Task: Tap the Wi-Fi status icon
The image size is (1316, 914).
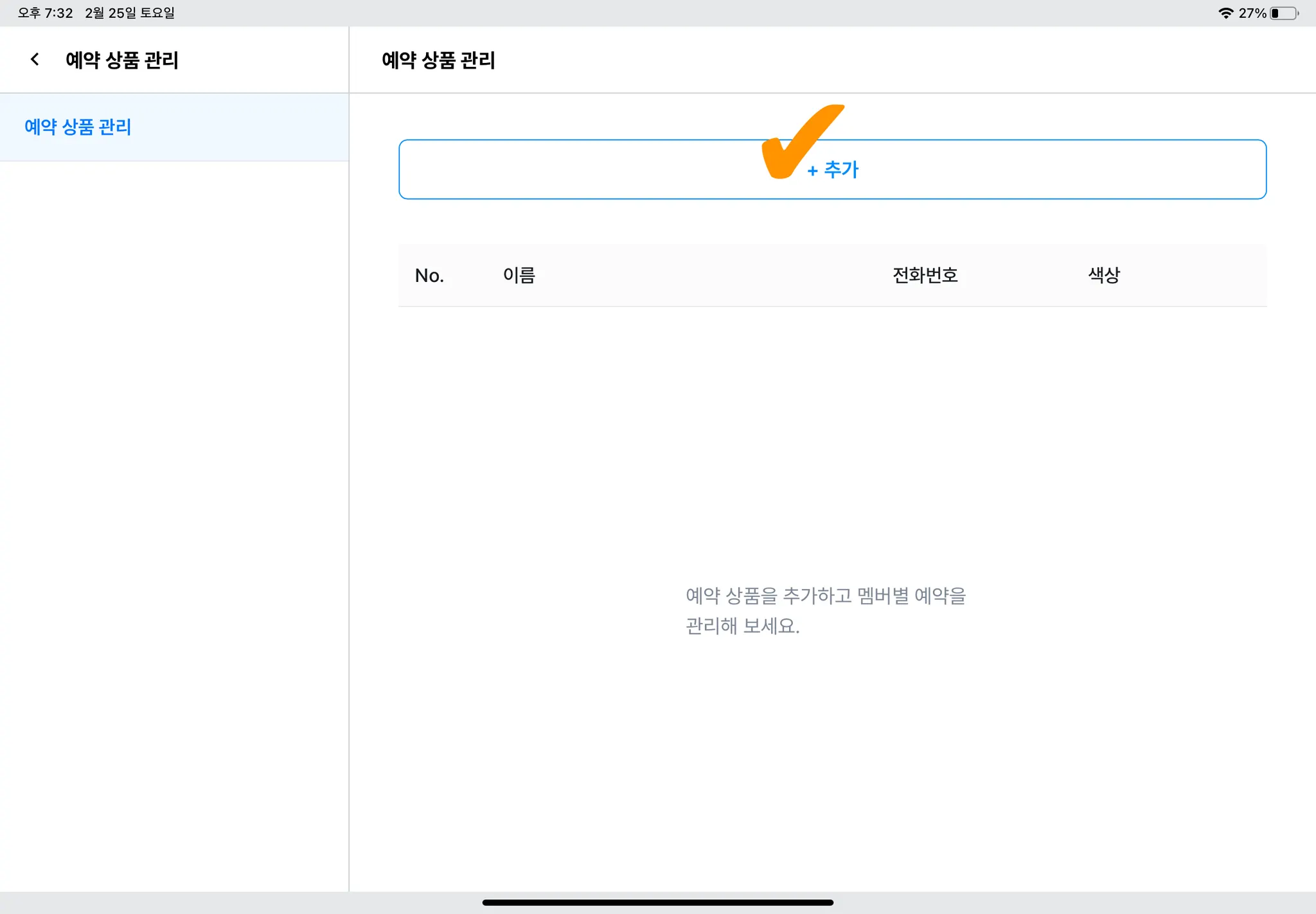Action: tap(1225, 13)
